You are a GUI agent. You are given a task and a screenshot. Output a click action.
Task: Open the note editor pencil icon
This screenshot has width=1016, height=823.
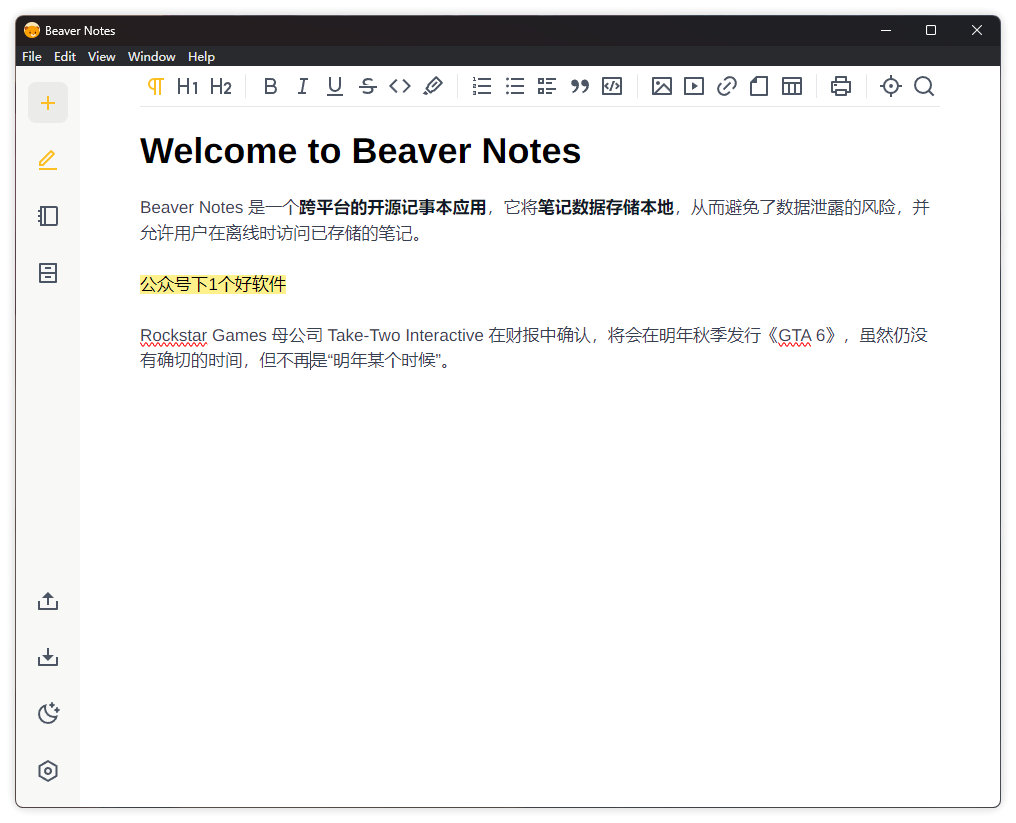pos(48,160)
